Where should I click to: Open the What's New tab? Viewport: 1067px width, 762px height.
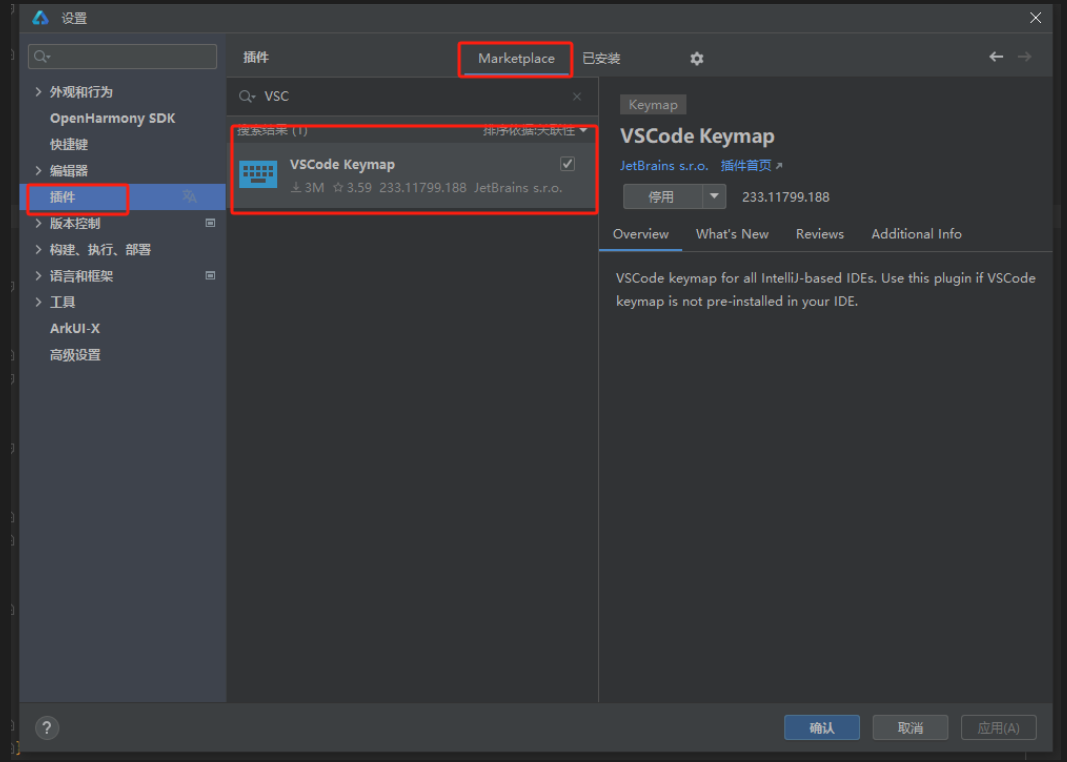point(732,234)
